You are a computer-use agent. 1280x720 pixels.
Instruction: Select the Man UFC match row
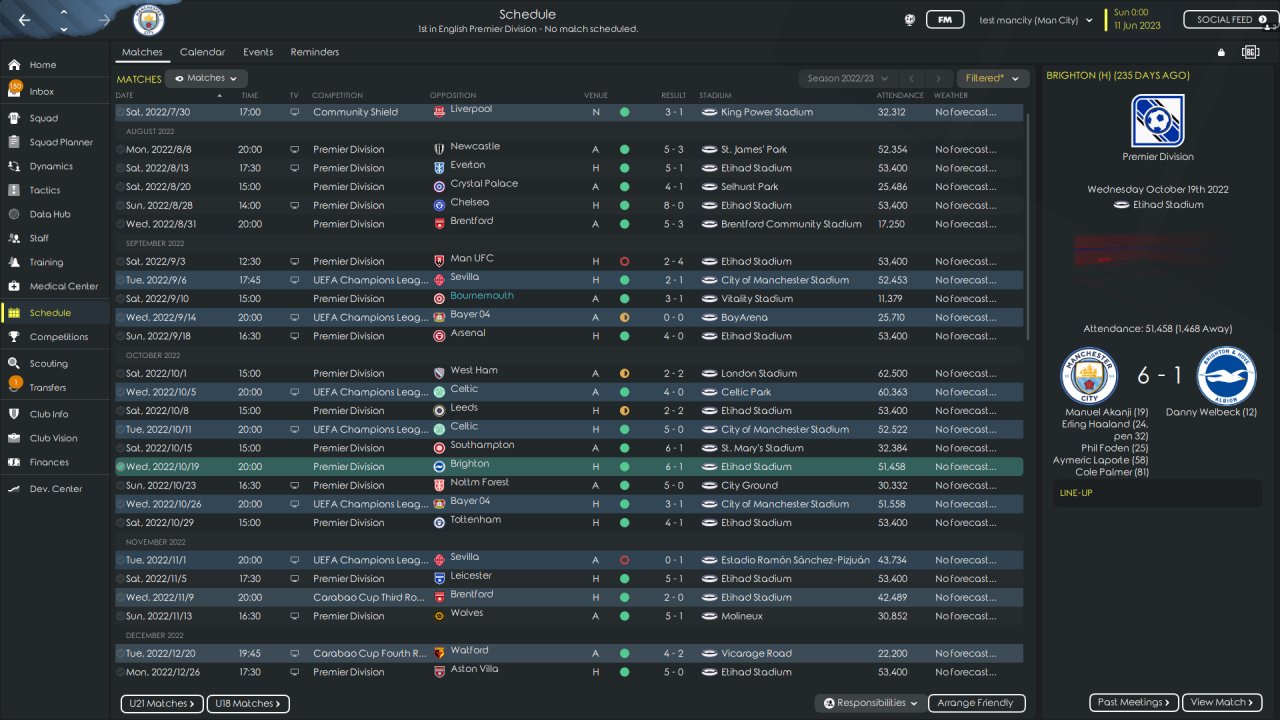pos(569,261)
